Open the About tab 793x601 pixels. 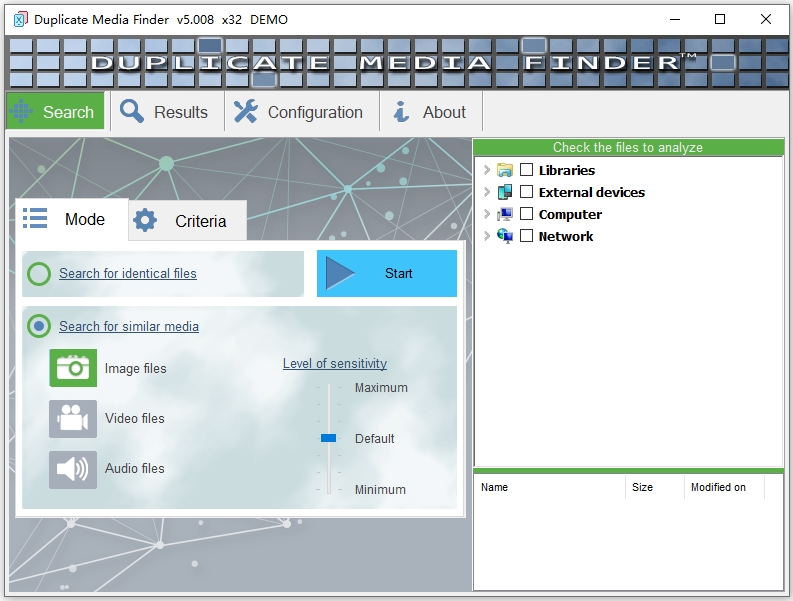tap(431, 111)
